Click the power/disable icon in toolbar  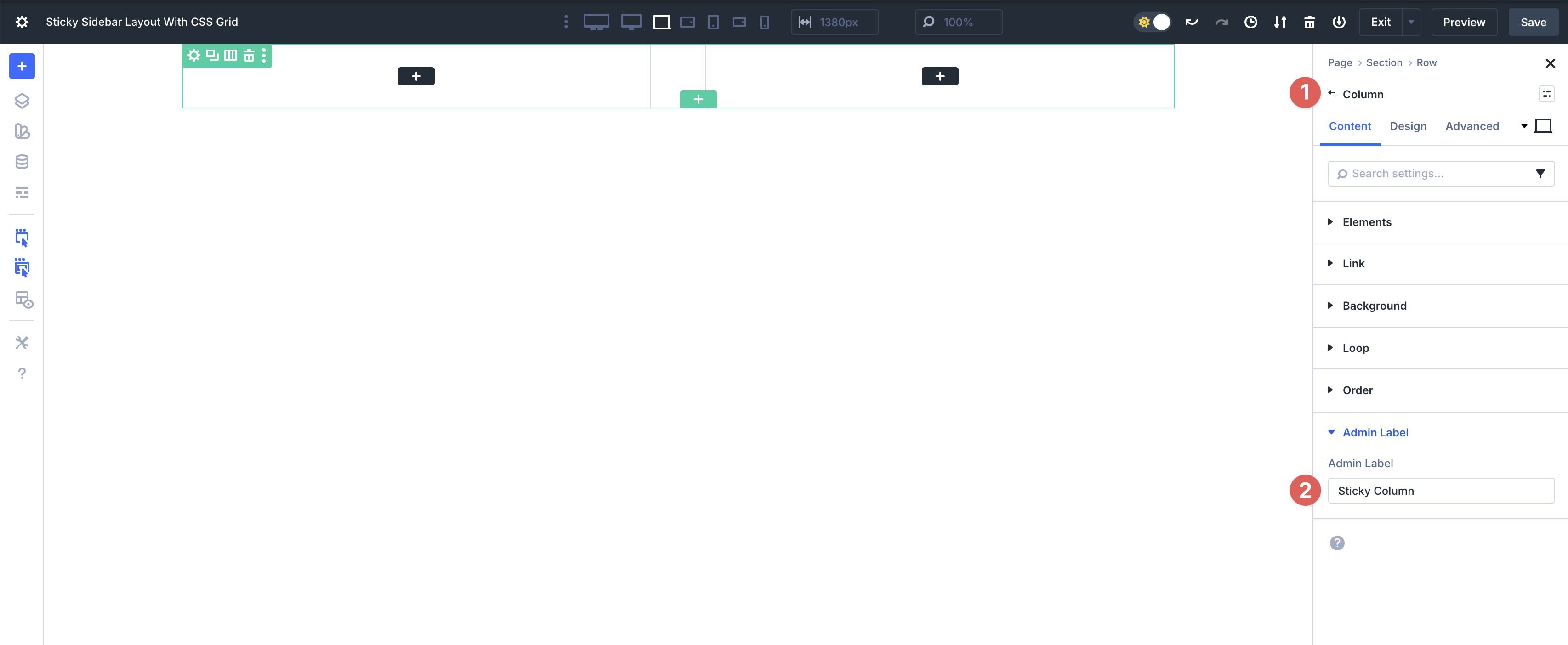point(1339,22)
